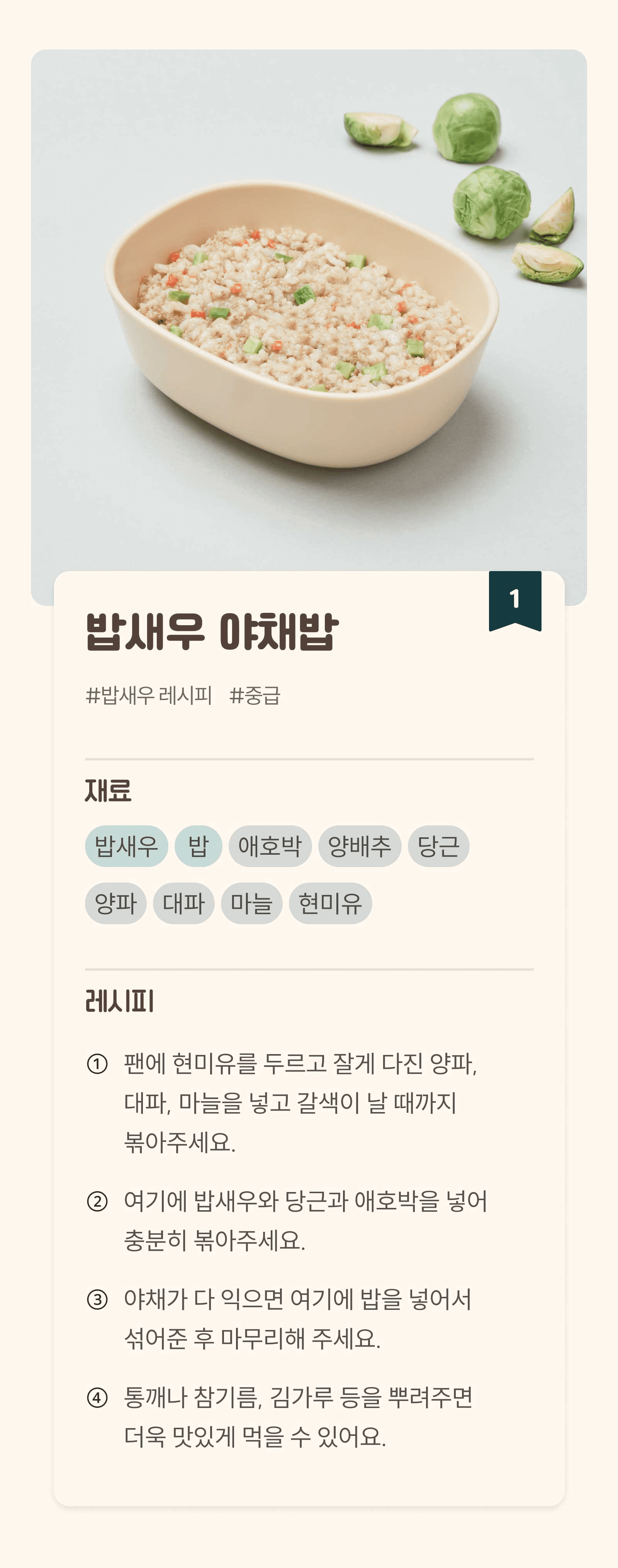Click the circled step 2 number
Screen dimensions: 618x1568
[x=97, y=1202]
